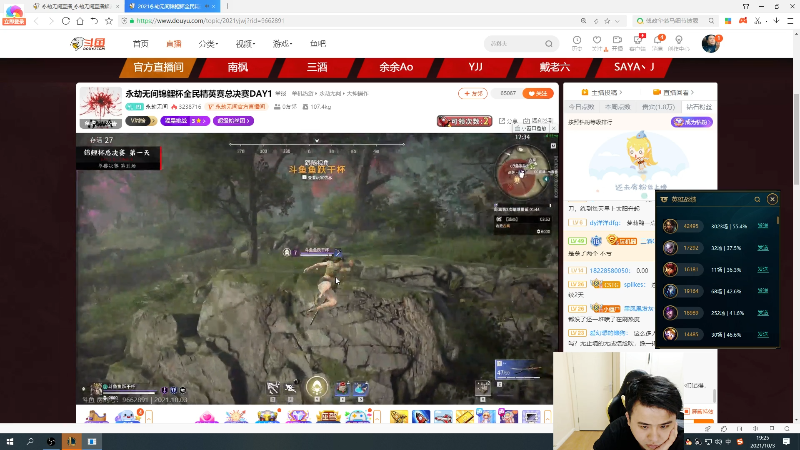The image size is (800, 450).
Task: Click the browser address bar URL
Action: coord(210,21)
